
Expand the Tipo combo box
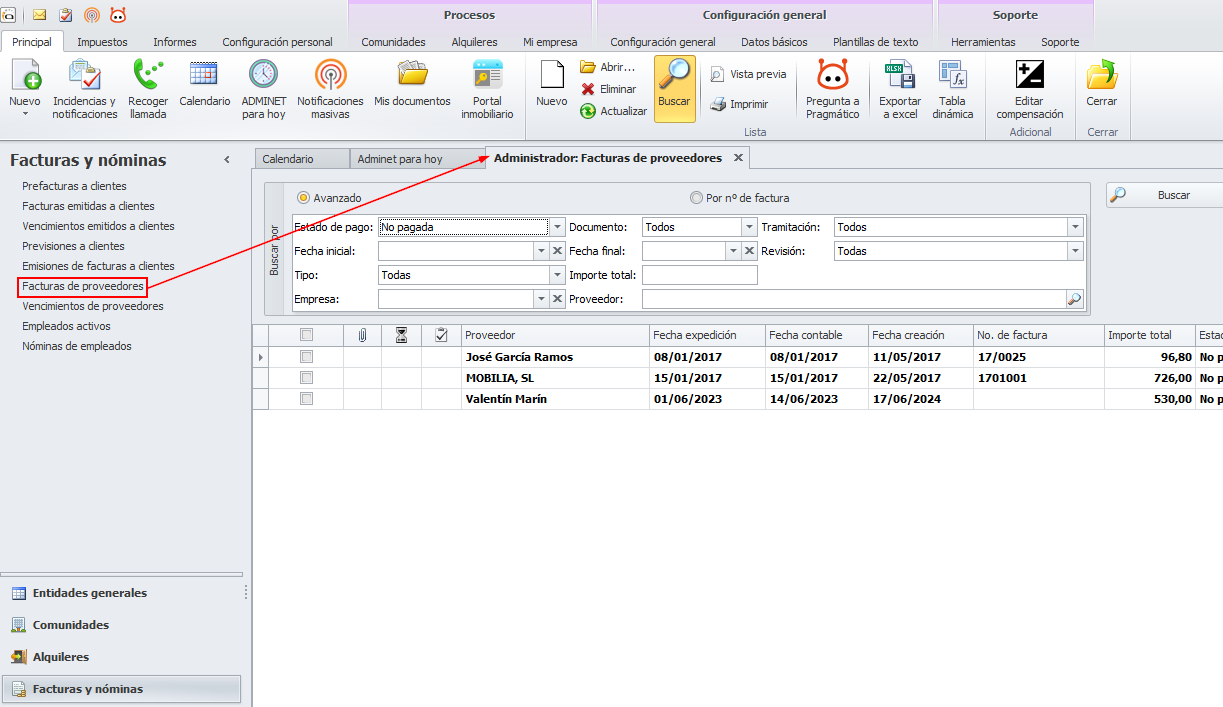coord(558,275)
